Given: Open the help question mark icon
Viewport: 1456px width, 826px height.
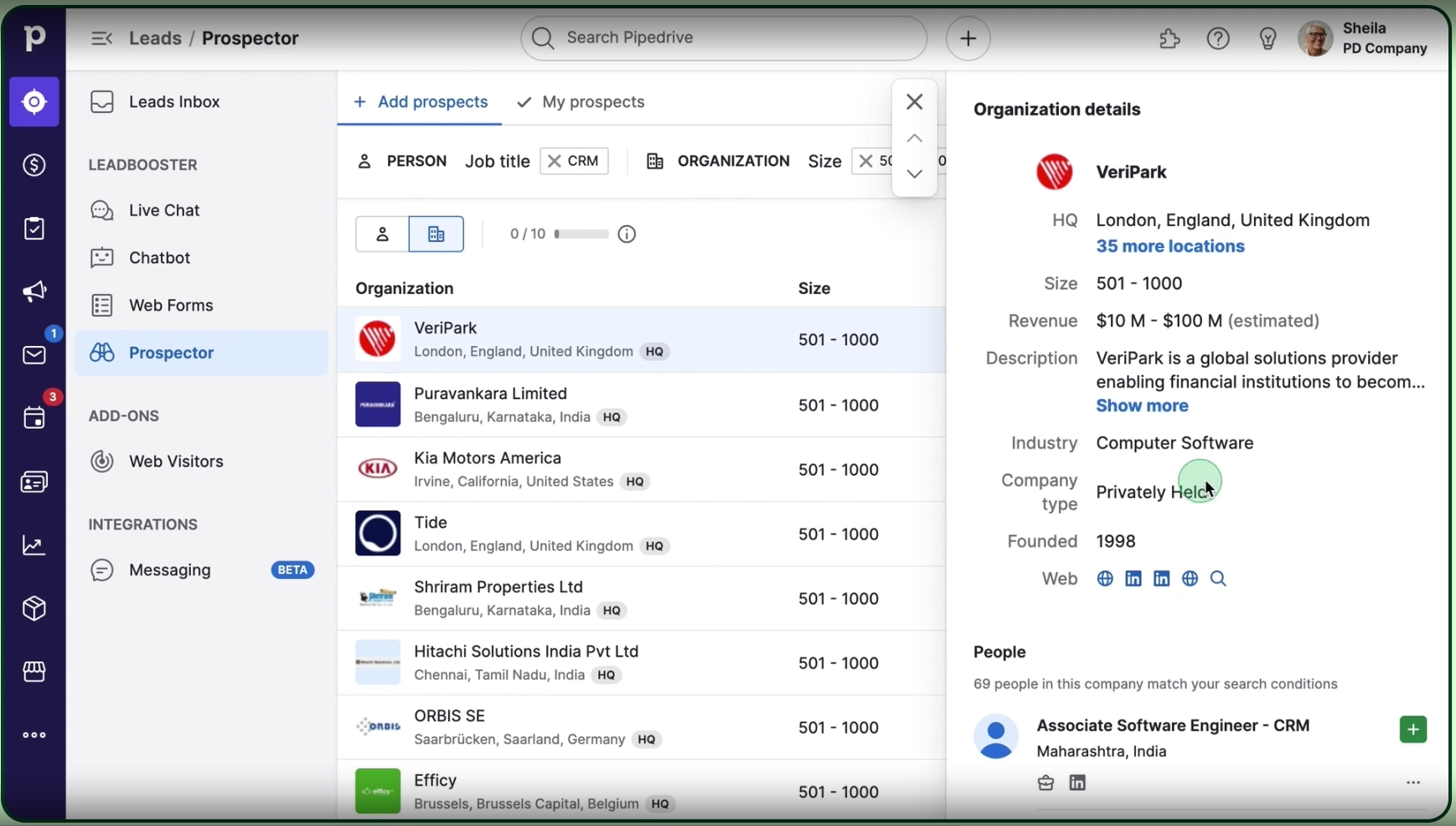Looking at the screenshot, I should (x=1218, y=39).
